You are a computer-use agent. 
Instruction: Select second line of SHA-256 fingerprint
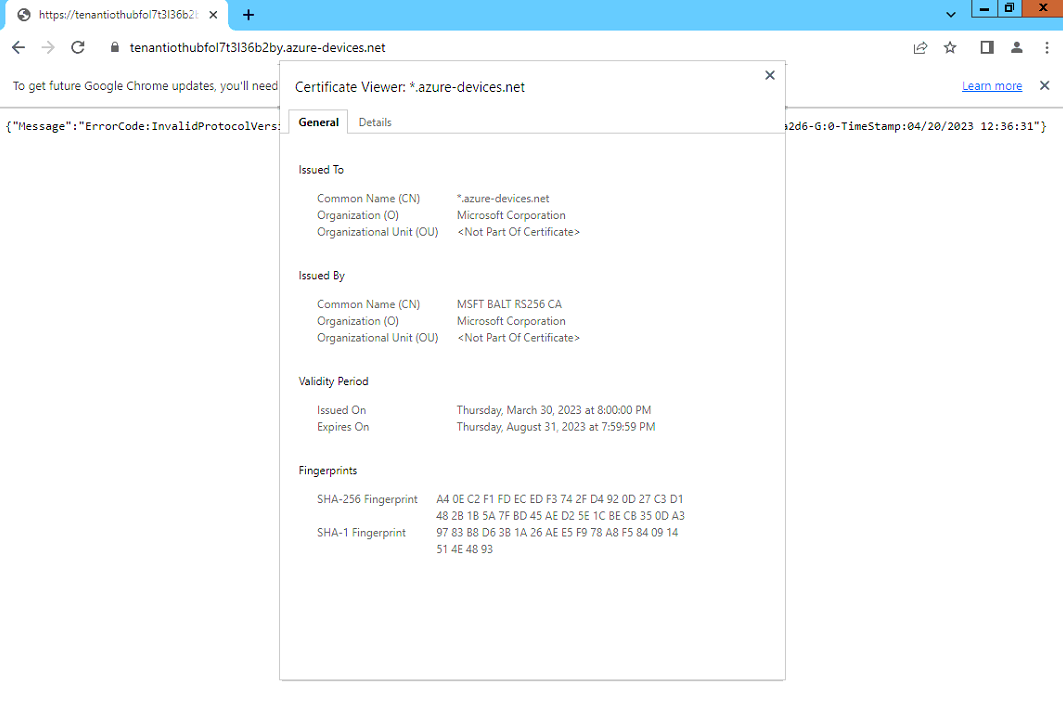click(561, 516)
